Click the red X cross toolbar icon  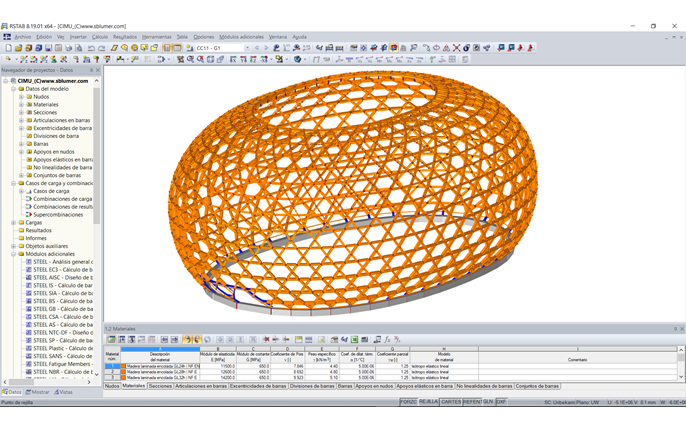pyautogui.click(x=456, y=48)
